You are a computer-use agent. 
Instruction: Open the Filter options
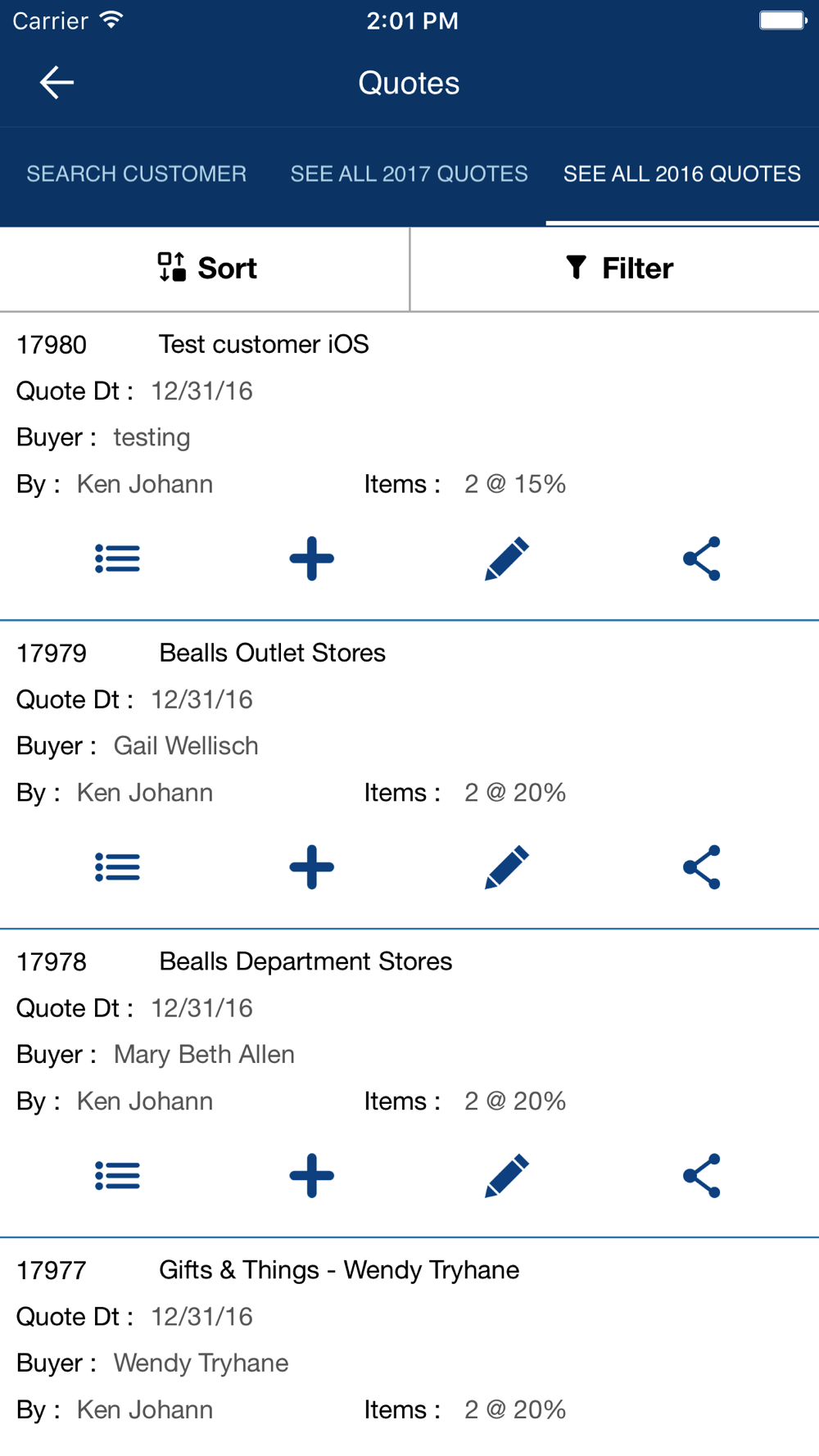tap(619, 269)
